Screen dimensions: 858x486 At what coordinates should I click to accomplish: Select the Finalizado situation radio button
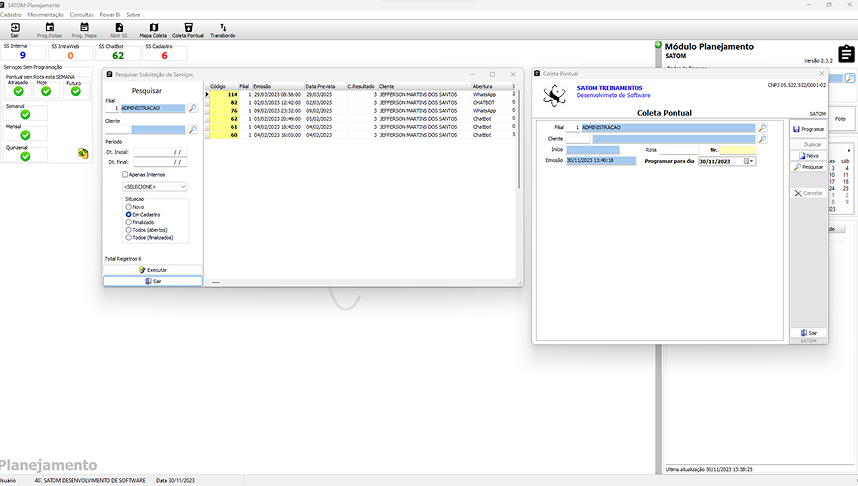click(x=129, y=222)
